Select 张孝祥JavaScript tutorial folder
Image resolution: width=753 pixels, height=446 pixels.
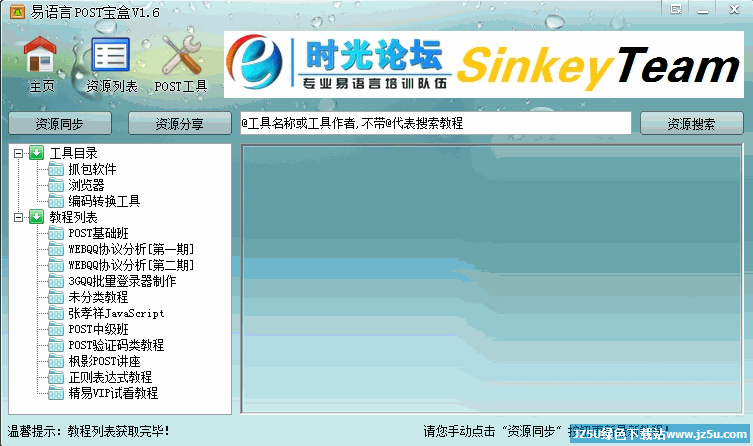(116, 313)
